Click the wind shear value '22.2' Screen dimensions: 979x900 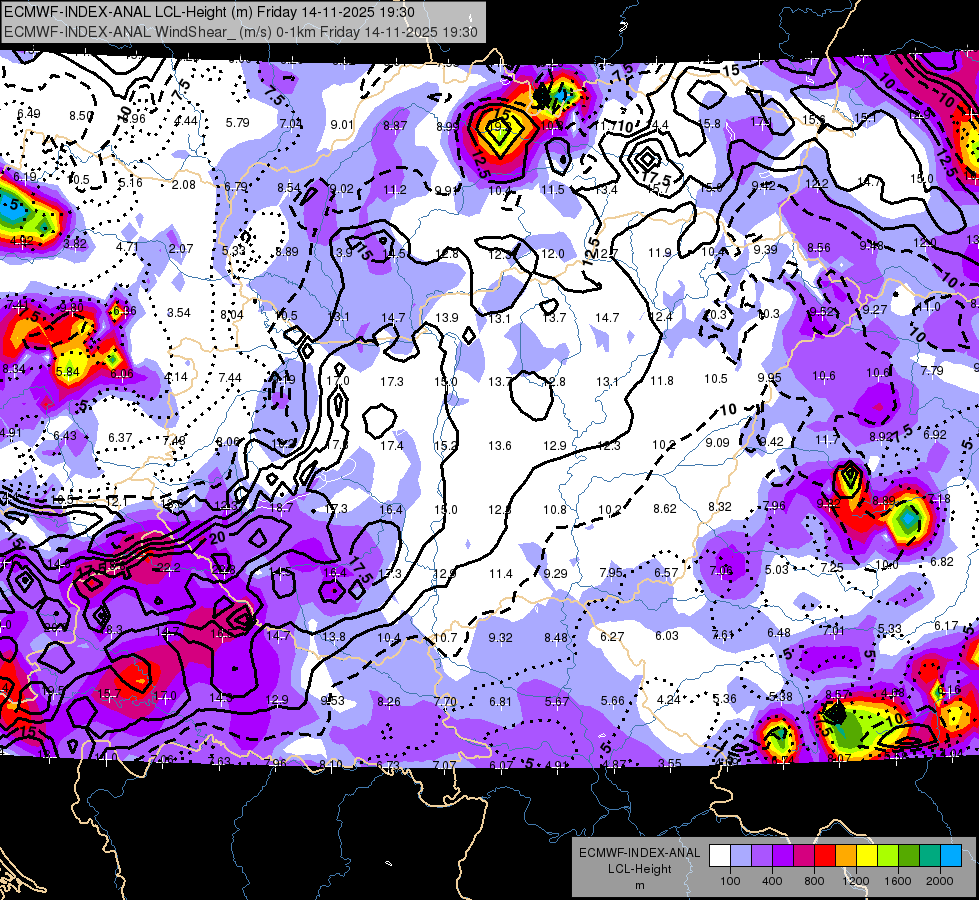(168, 567)
